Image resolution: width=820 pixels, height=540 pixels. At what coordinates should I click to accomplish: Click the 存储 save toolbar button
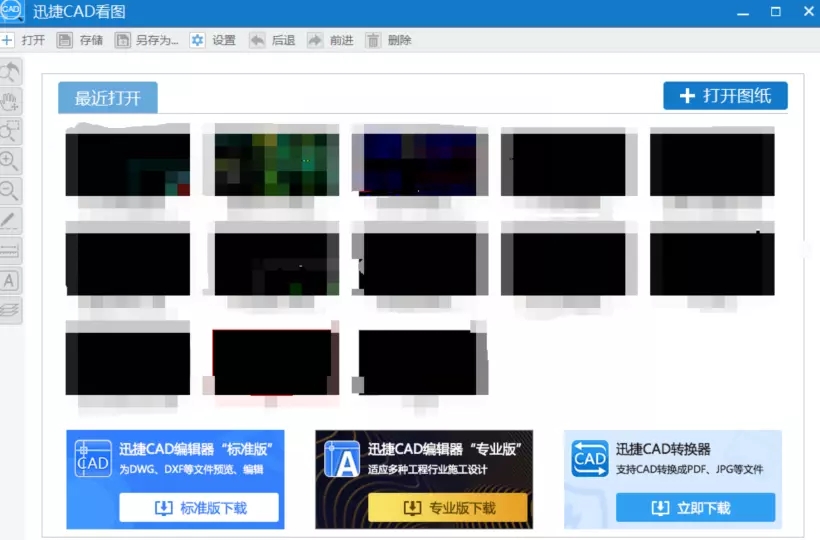(x=80, y=40)
